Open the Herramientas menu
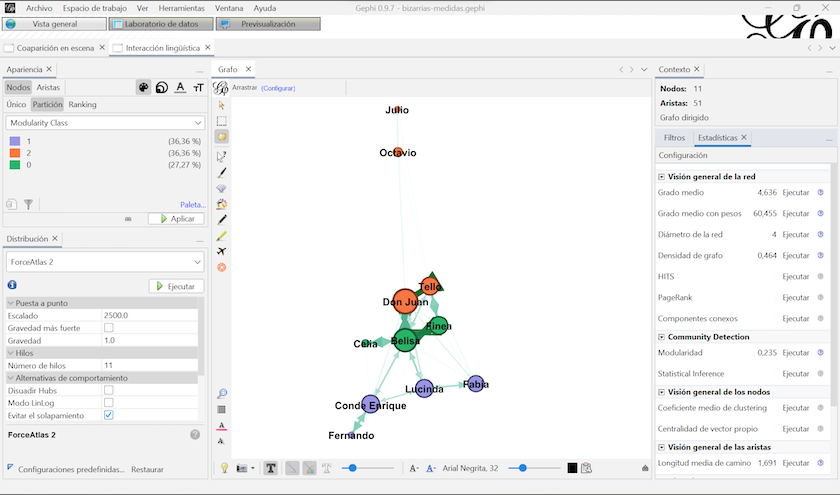840x495 pixels. coord(181,7)
